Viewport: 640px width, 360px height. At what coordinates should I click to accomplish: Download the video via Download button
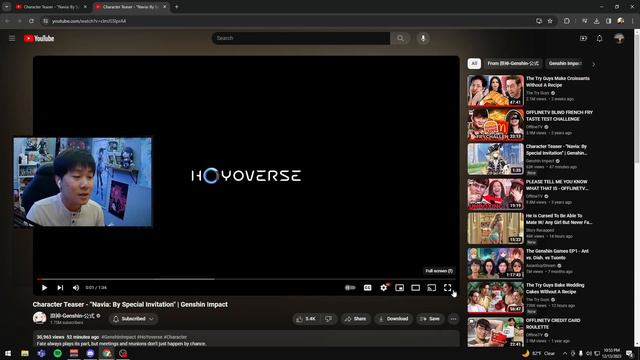pos(393,319)
